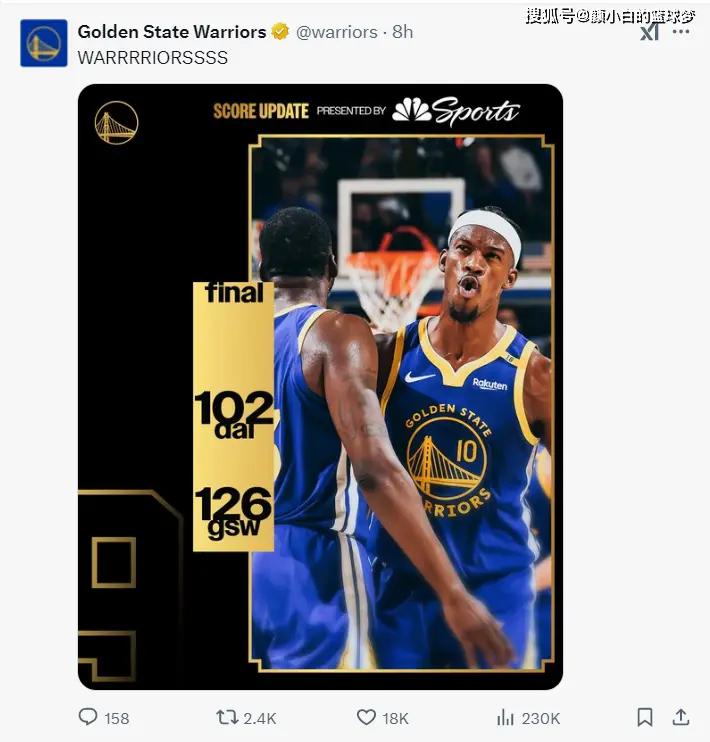
Task: Open the @warriors handle link
Action: coord(337,32)
